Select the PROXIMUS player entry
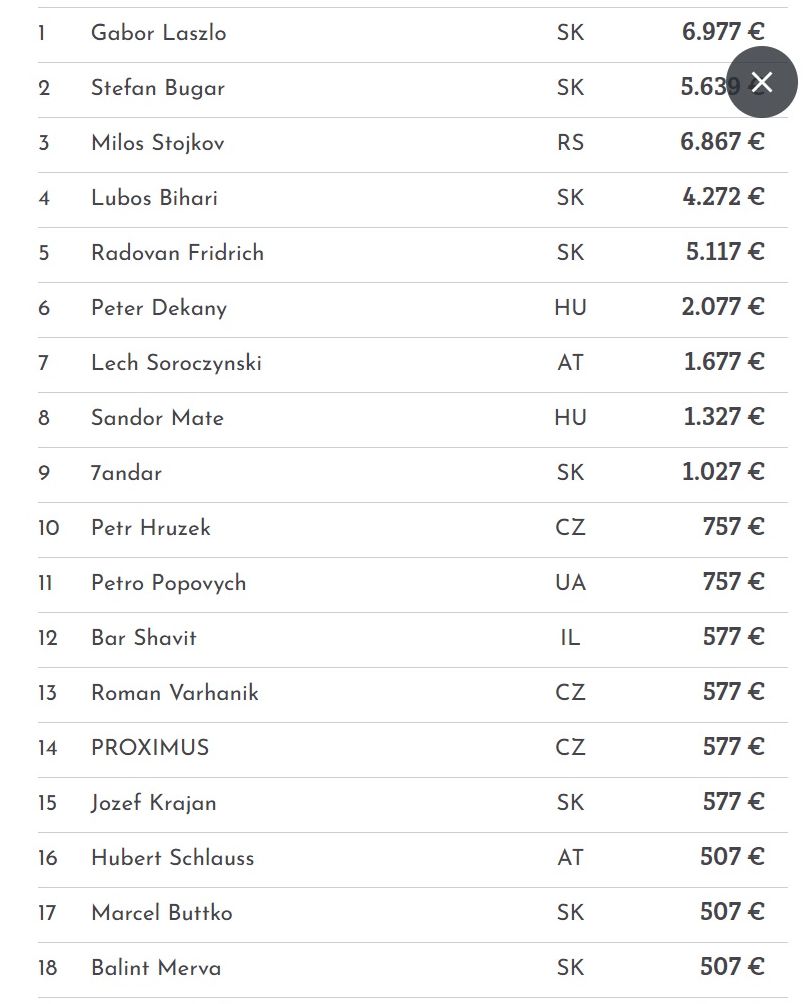The height and width of the screenshot is (1004, 812). [150, 748]
